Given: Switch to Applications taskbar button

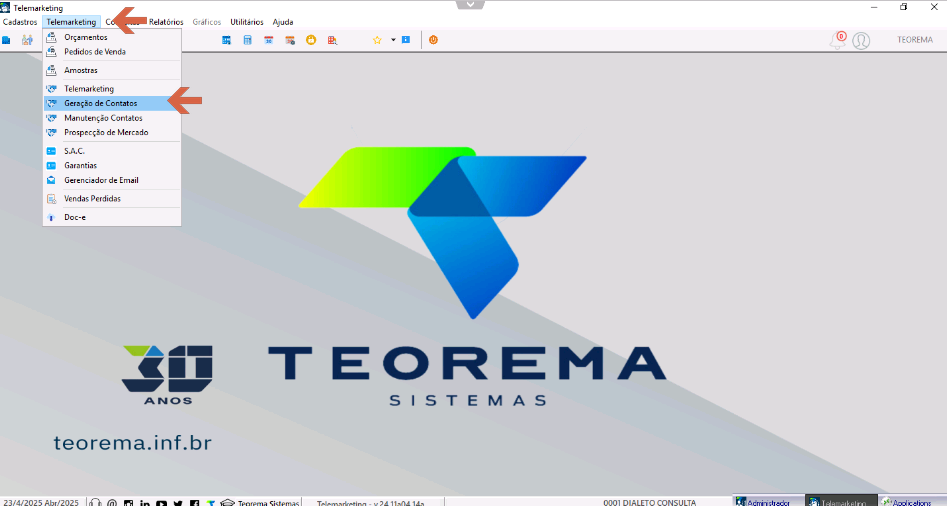Looking at the screenshot, I should [913, 501].
